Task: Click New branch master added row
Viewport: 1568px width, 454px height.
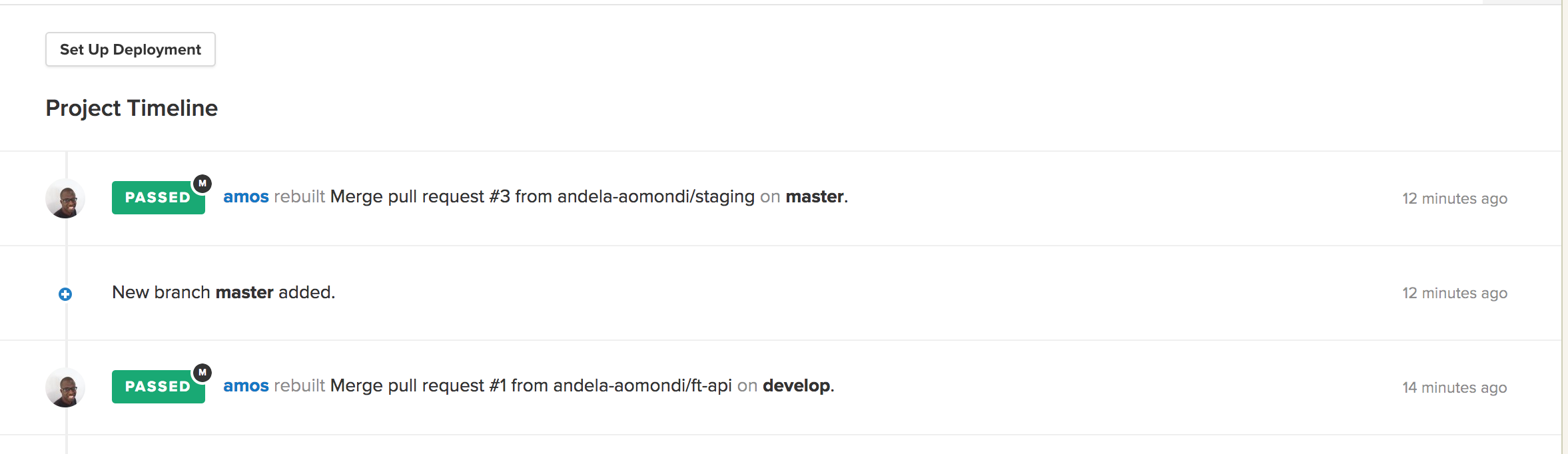Action: (x=781, y=293)
